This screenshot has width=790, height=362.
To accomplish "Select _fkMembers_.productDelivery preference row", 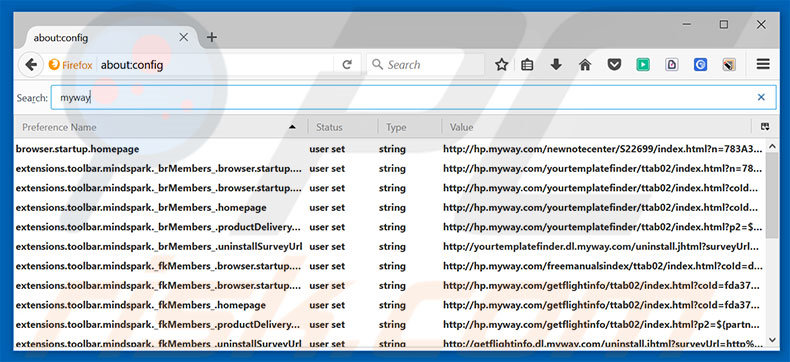I will click(x=389, y=325).
